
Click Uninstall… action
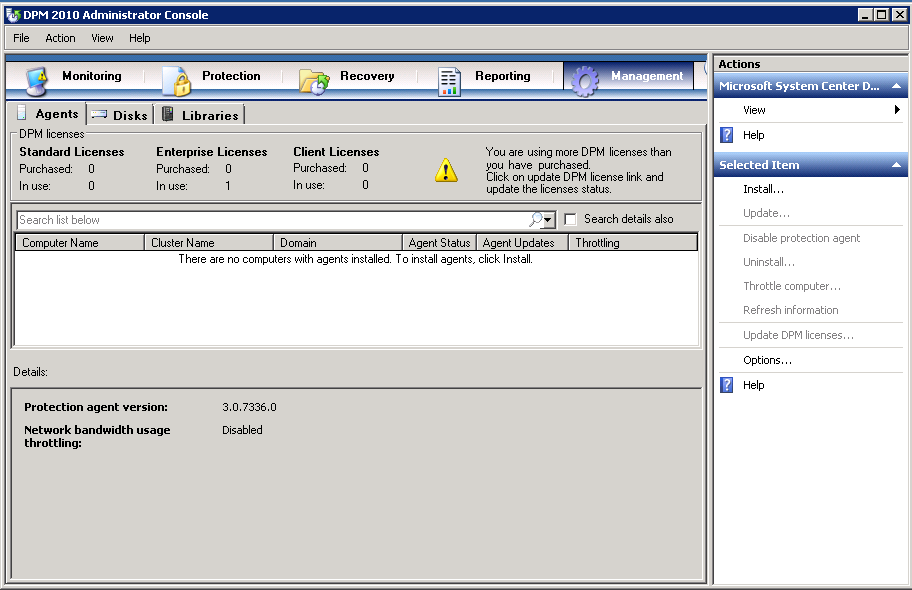768,262
